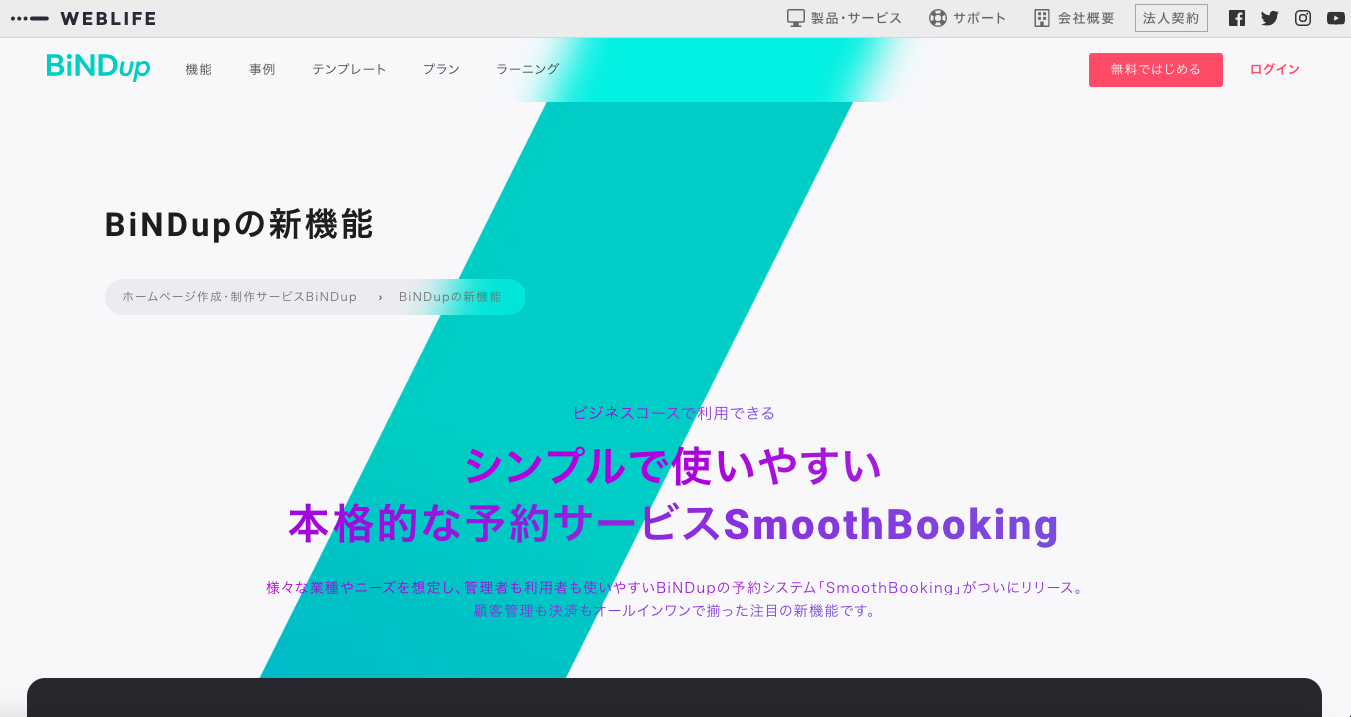Click description line starting 様々な業種やニーズ
This screenshot has width=1351, height=717.
675,588
